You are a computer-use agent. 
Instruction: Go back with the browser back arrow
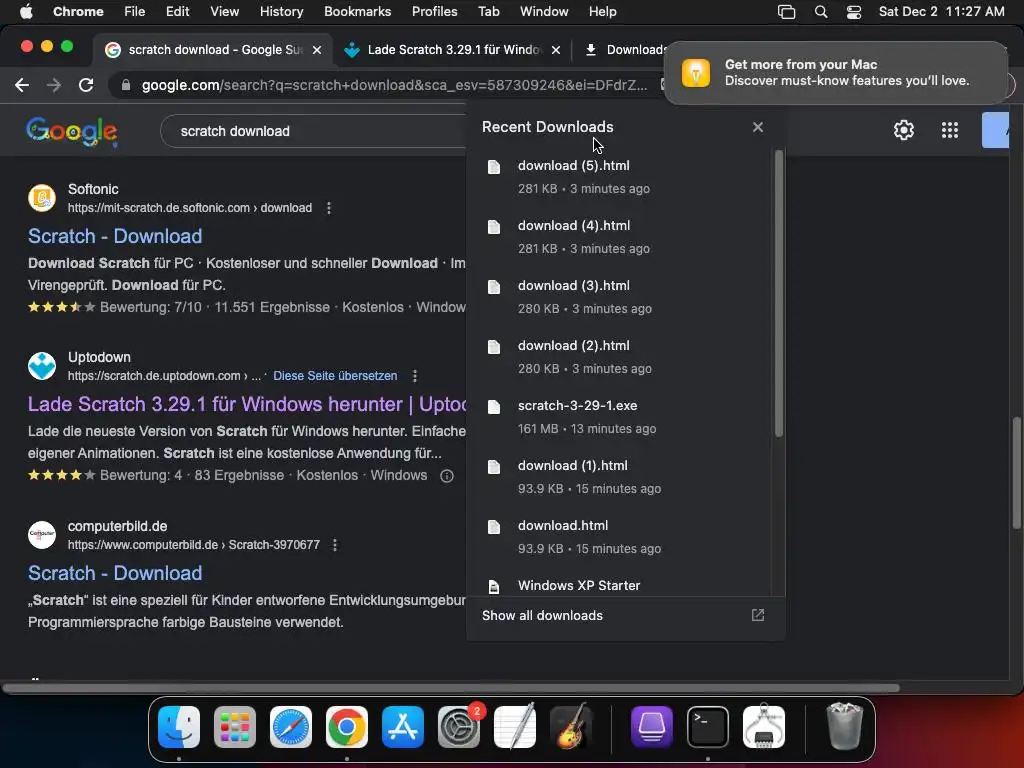tap(22, 85)
